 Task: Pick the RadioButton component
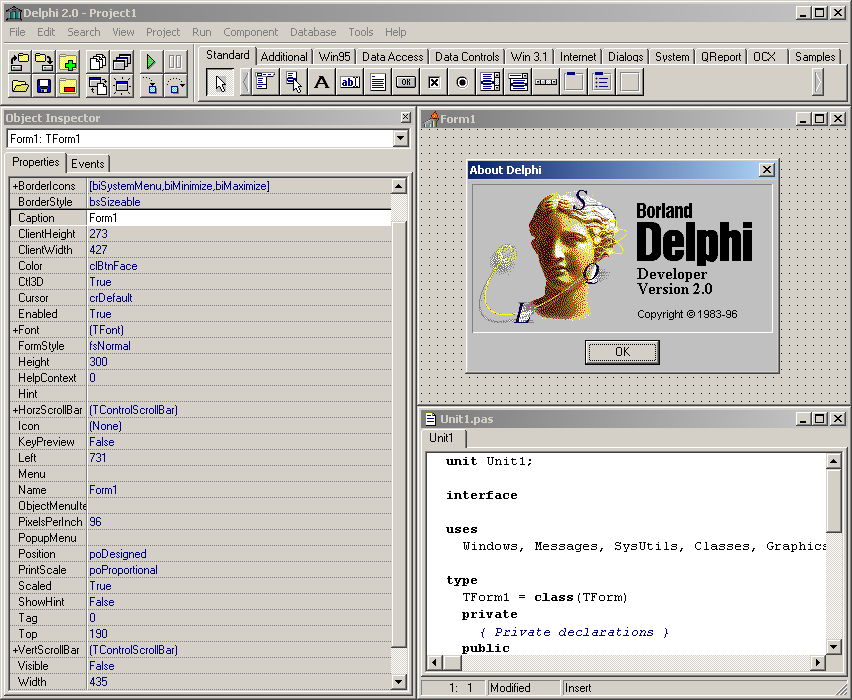[462, 82]
